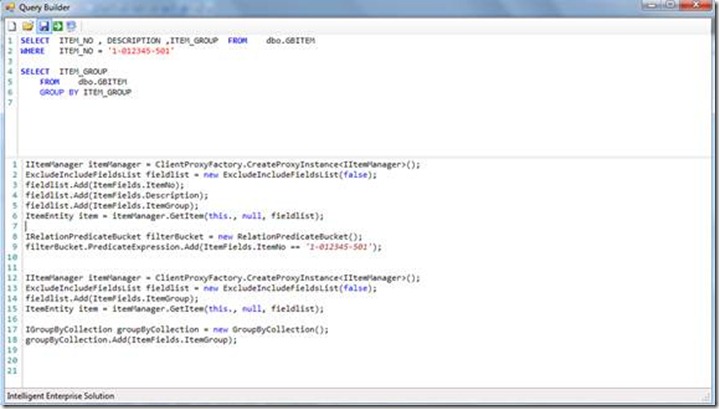The height and width of the screenshot is (409, 719).
Task: Click 'SELECT ITEM_GROUP' on SQL line 4
Action: [x=64, y=72]
